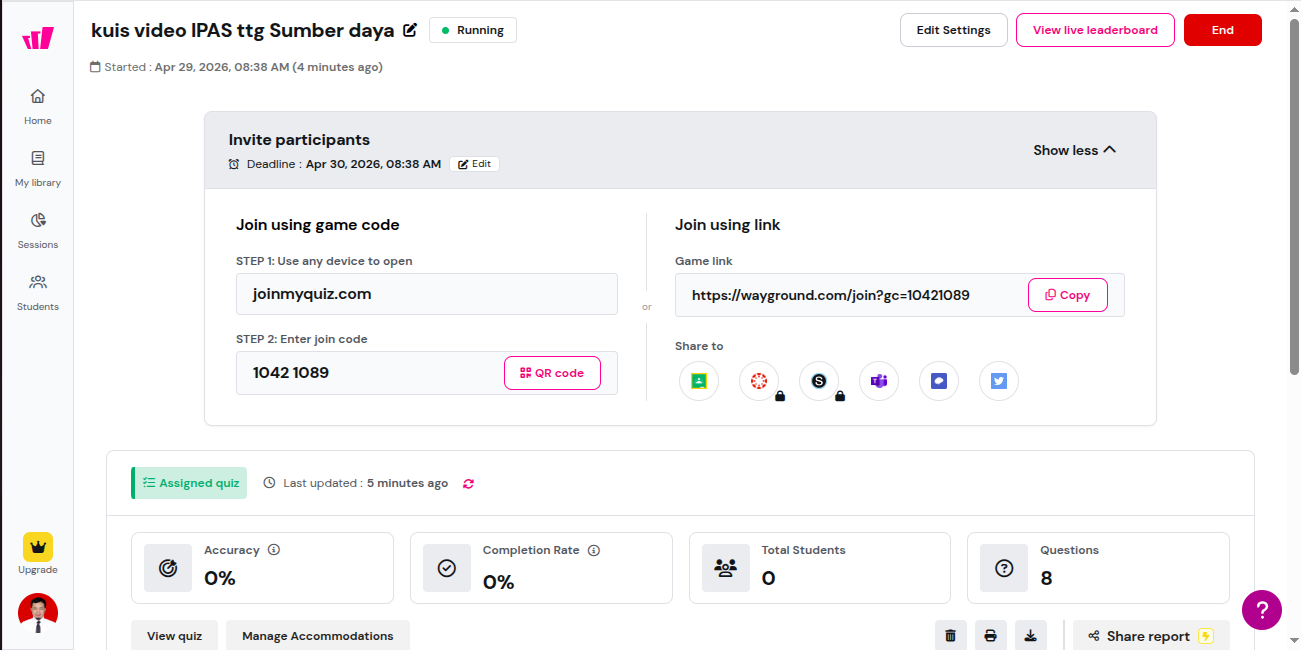Share the quiz on Twitter
1301x650 pixels.
[x=998, y=381]
